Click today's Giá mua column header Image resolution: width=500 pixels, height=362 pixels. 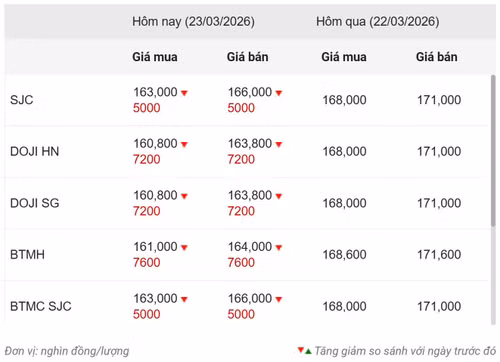[155, 57]
